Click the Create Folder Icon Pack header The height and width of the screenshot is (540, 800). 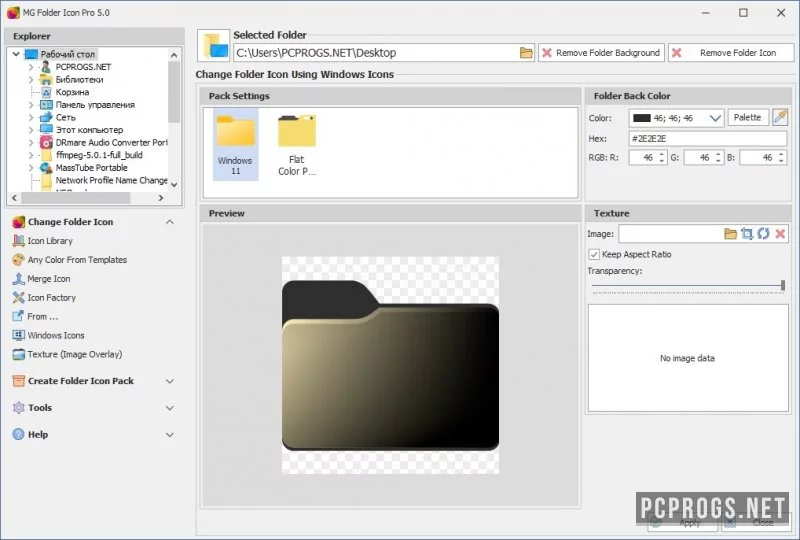click(81, 381)
